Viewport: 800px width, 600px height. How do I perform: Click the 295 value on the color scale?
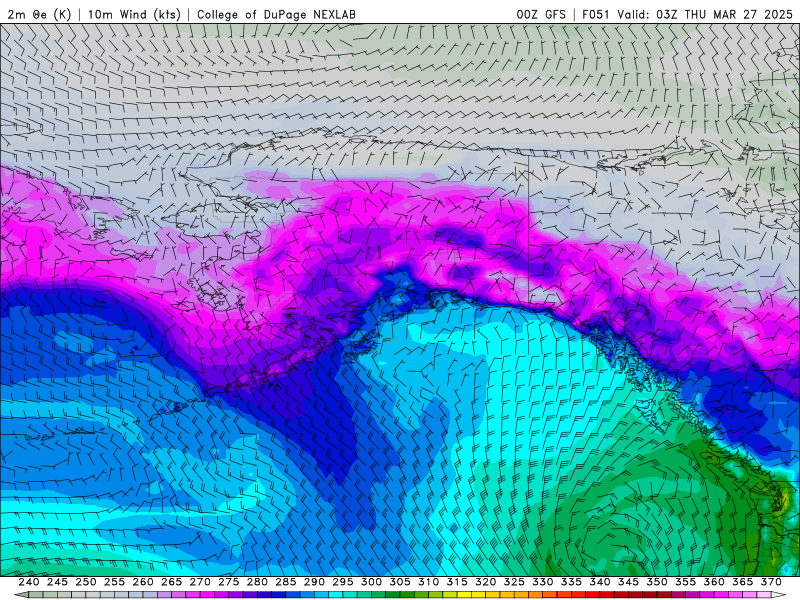tap(343, 582)
